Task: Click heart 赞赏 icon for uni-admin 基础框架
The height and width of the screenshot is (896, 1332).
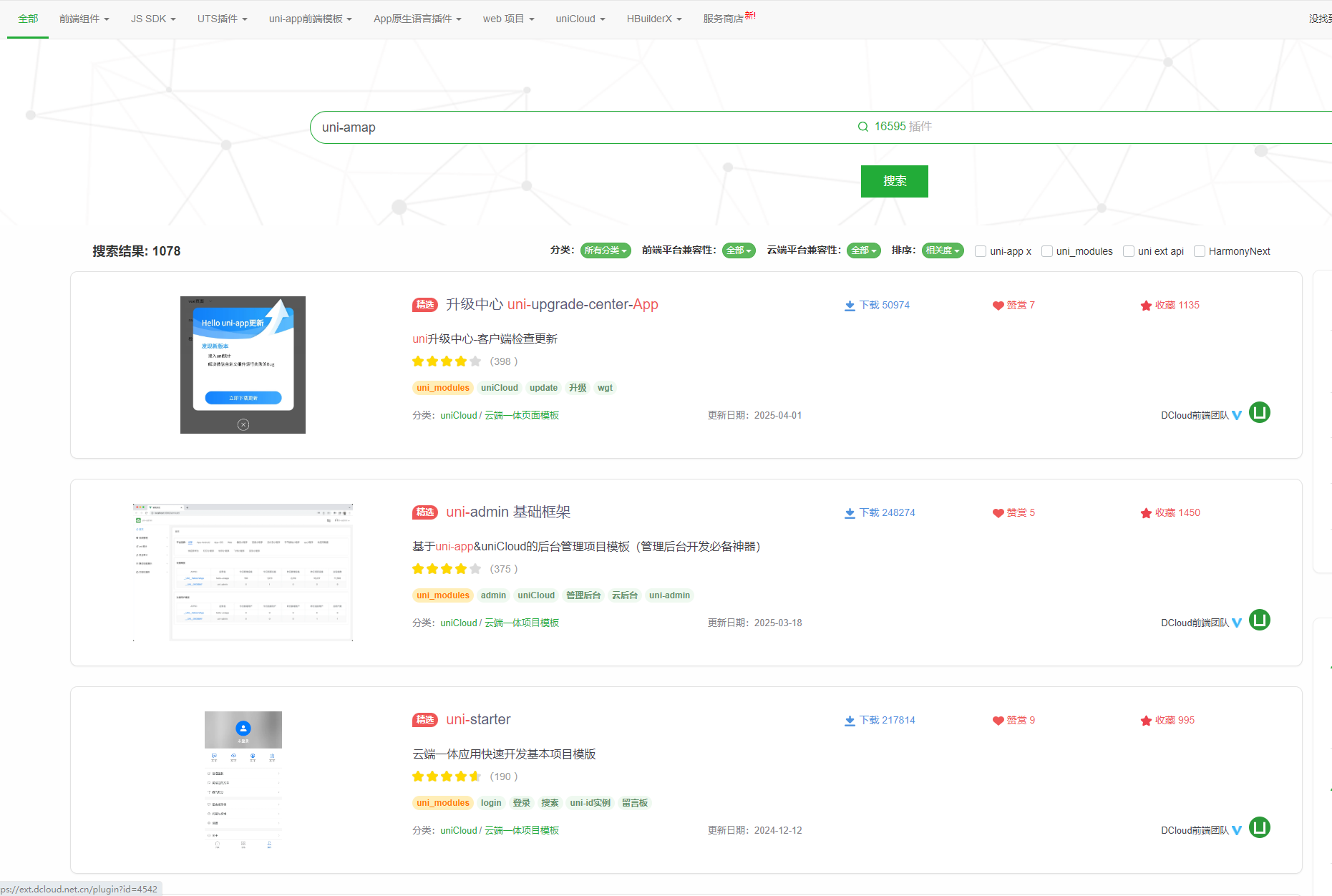Action: [x=998, y=513]
